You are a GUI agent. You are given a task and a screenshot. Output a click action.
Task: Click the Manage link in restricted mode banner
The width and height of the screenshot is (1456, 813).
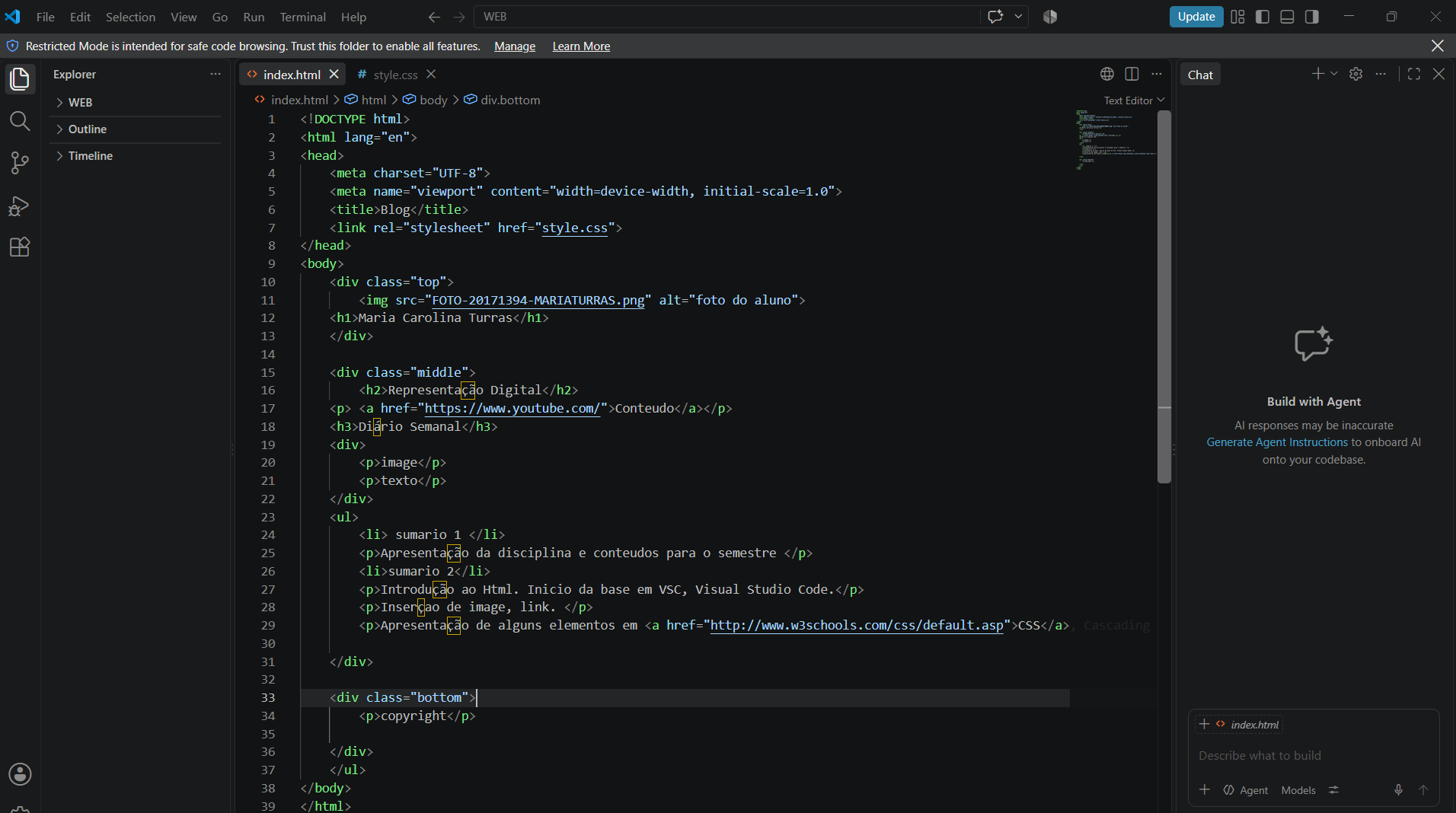pos(515,46)
